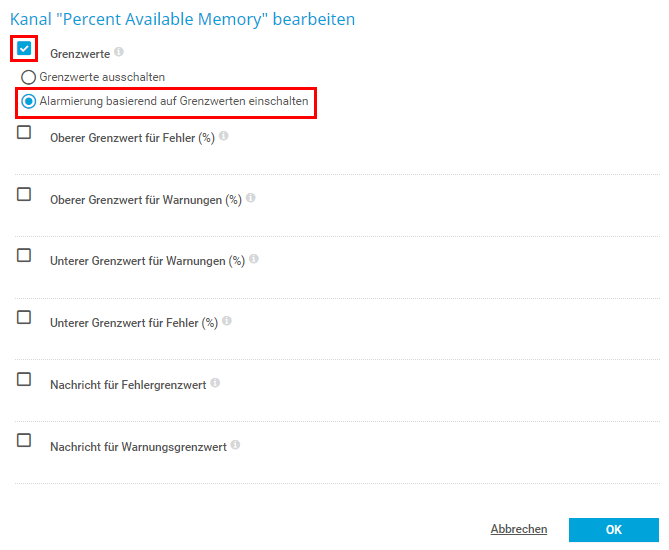669x550 pixels.
Task: Enable Oberer Grenzwert für Warnungen checkbox
Action: [24, 194]
